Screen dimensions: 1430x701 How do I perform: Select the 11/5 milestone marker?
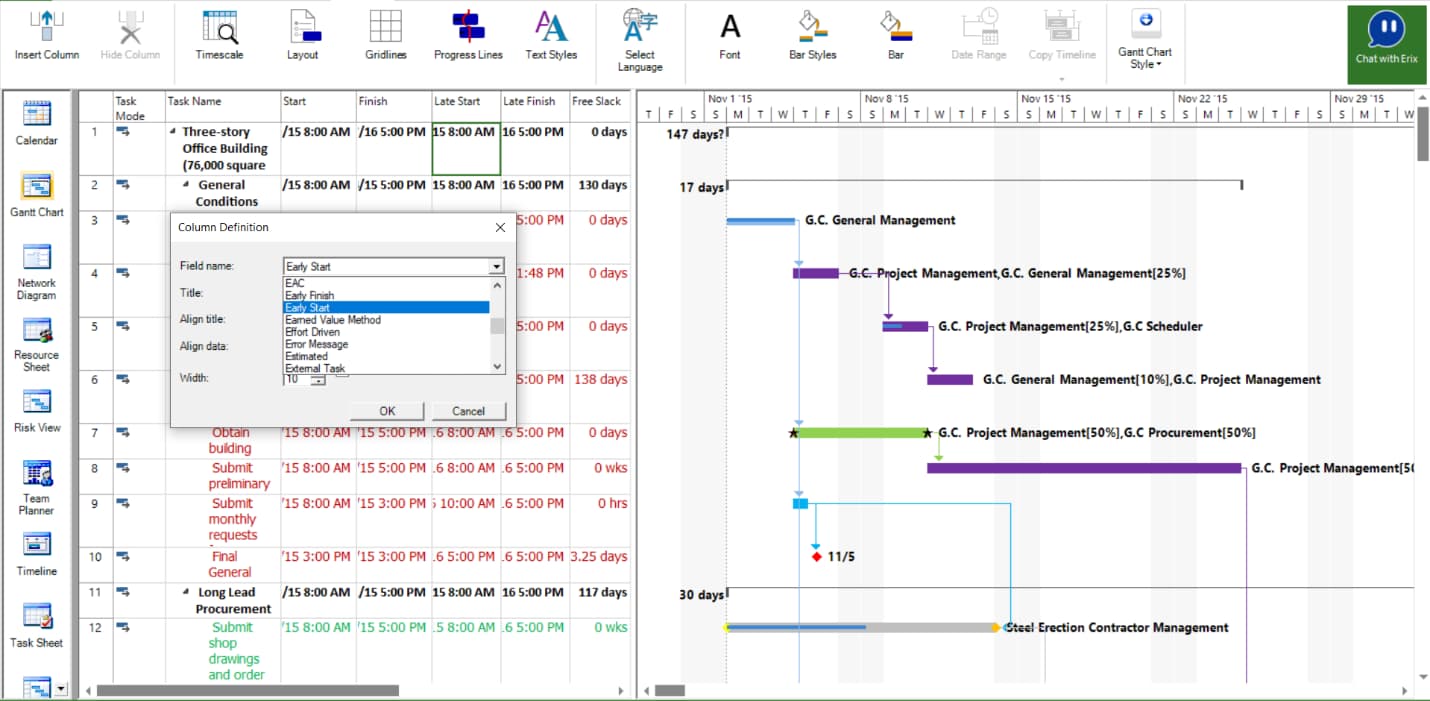[816, 556]
